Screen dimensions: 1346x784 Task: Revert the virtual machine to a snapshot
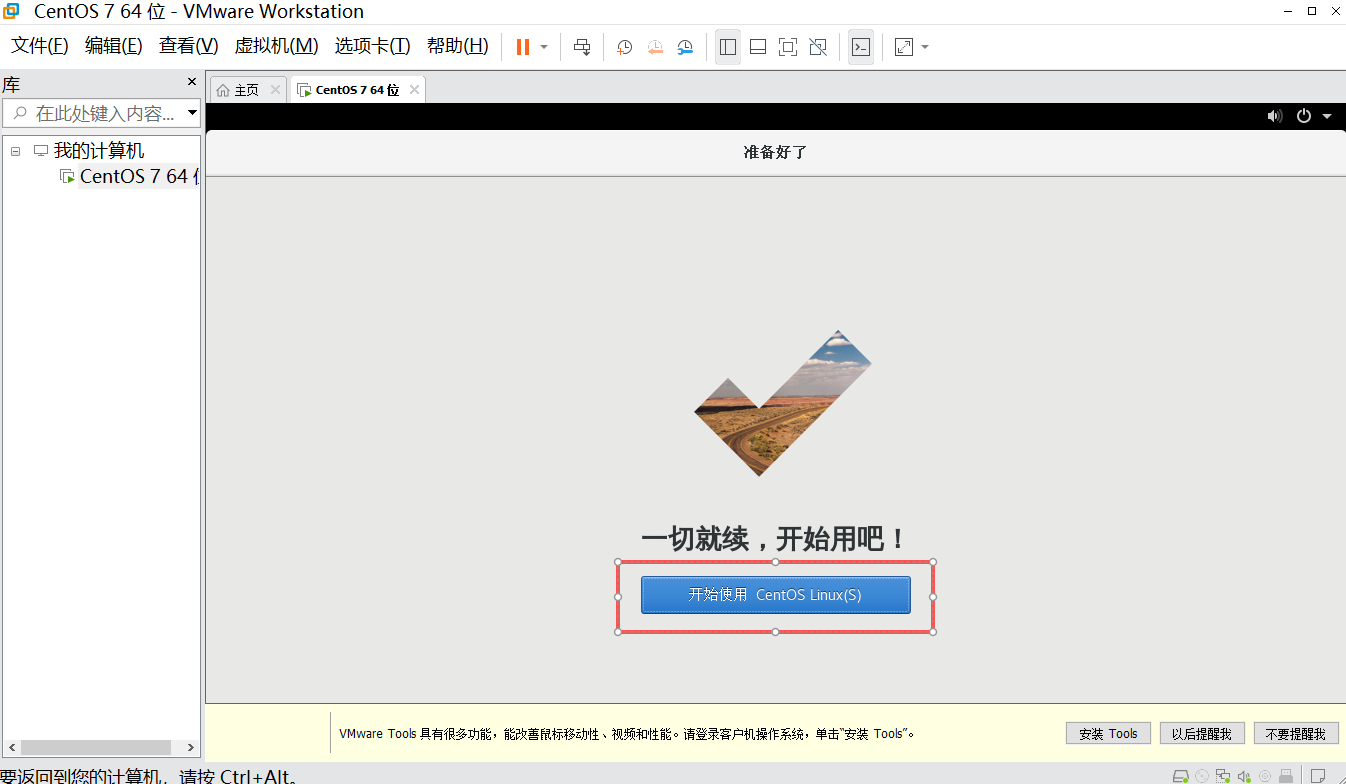(x=655, y=47)
